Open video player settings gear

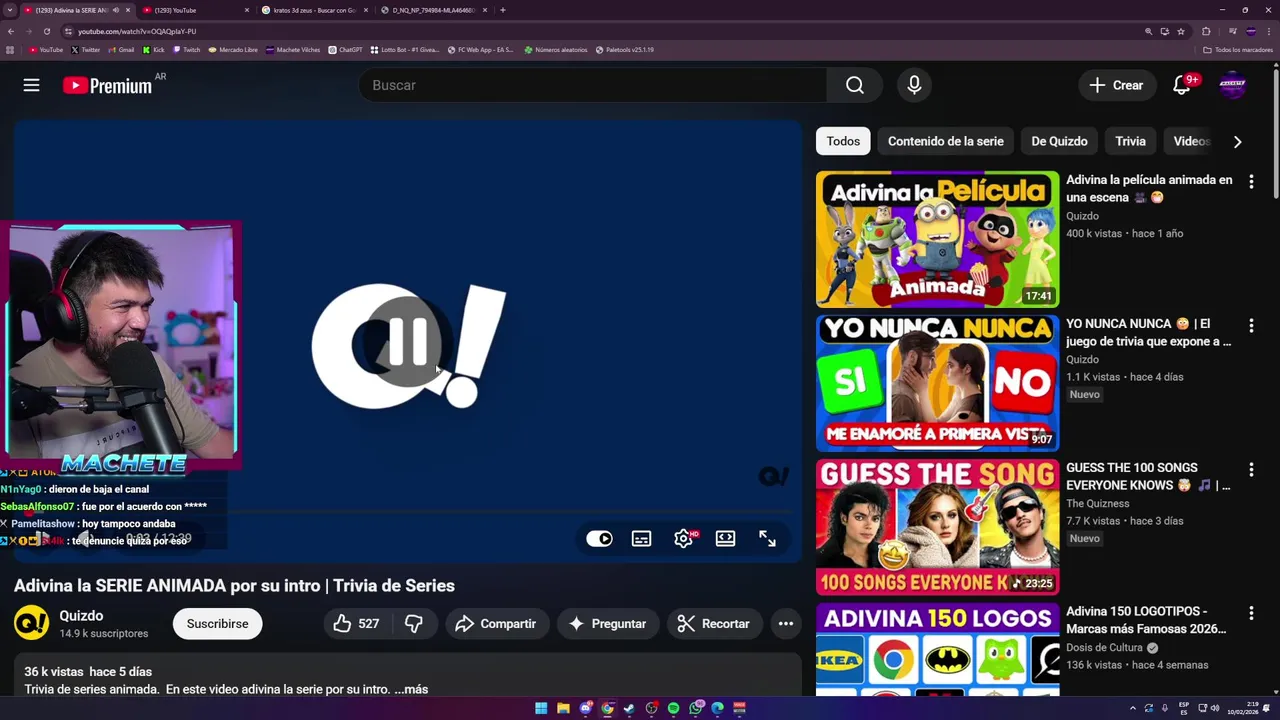(684, 539)
